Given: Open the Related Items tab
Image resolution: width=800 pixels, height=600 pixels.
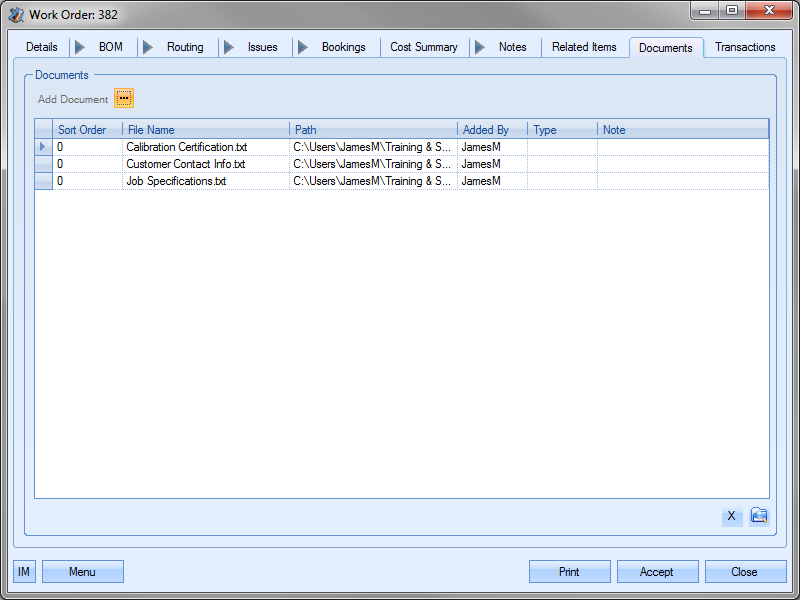Looking at the screenshot, I should click(584, 47).
